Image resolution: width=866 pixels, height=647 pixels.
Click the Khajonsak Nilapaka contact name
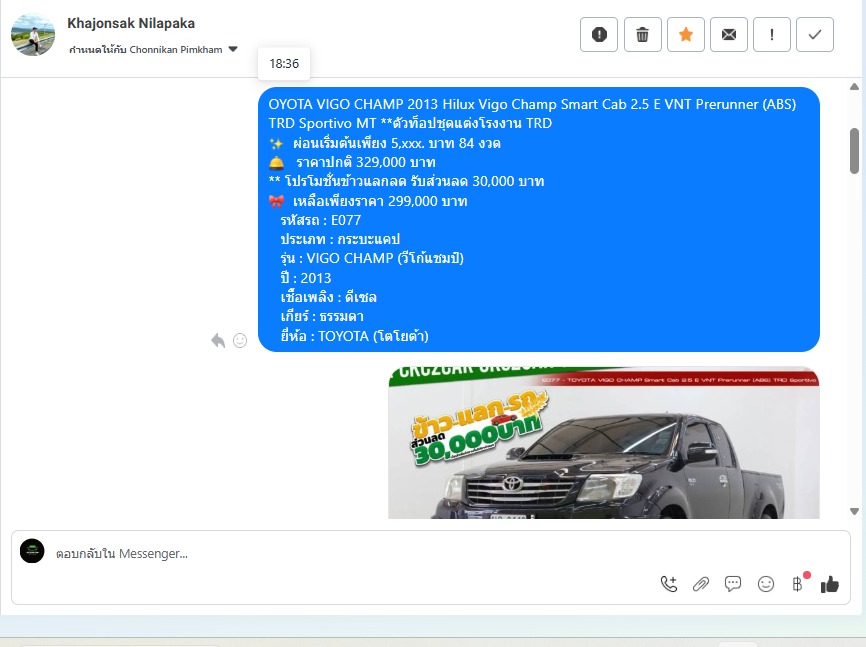131,23
